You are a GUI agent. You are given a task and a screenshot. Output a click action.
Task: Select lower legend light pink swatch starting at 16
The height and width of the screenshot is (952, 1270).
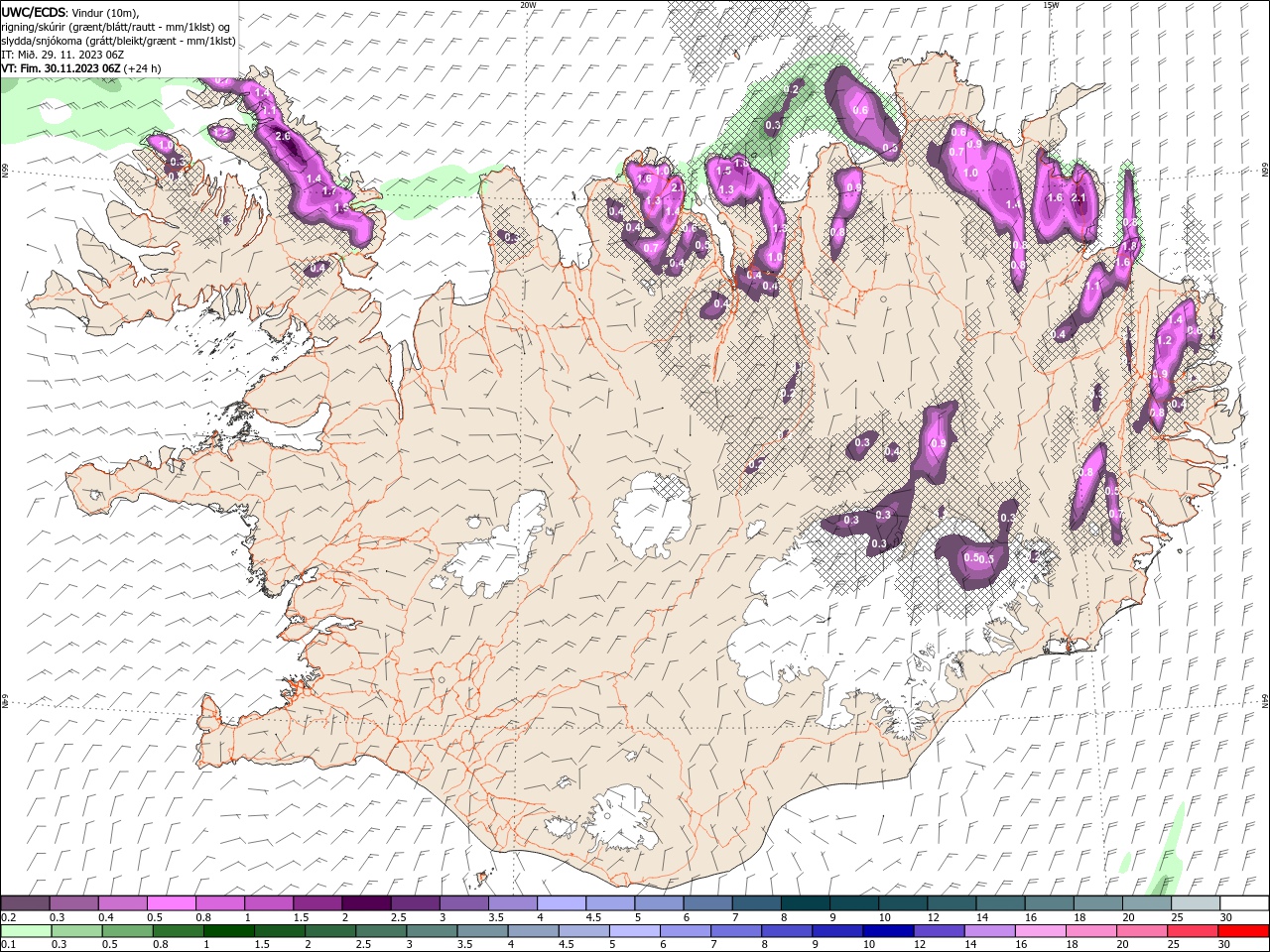tap(1040, 931)
